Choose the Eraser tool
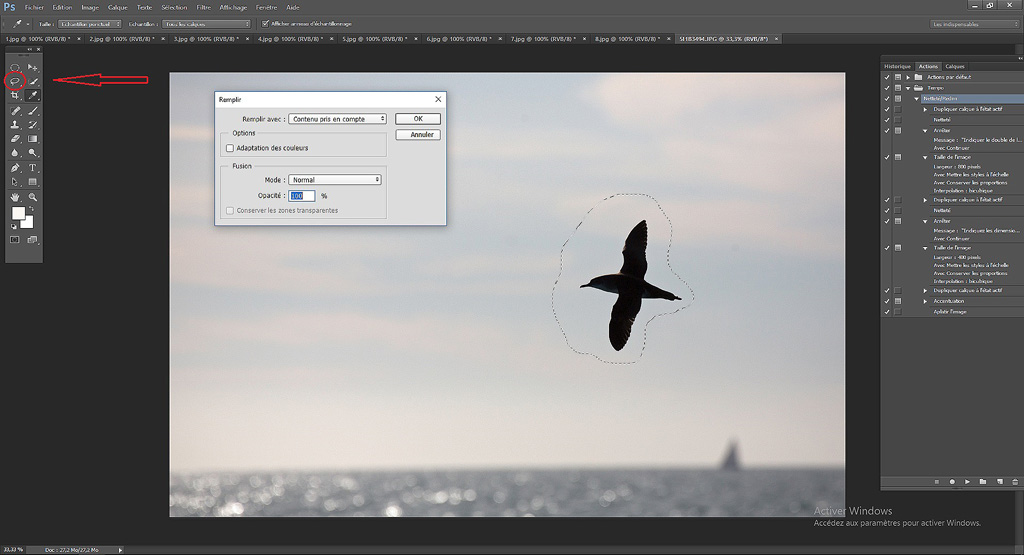This screenshot has width=1024, height=555. tap(15, 139)
